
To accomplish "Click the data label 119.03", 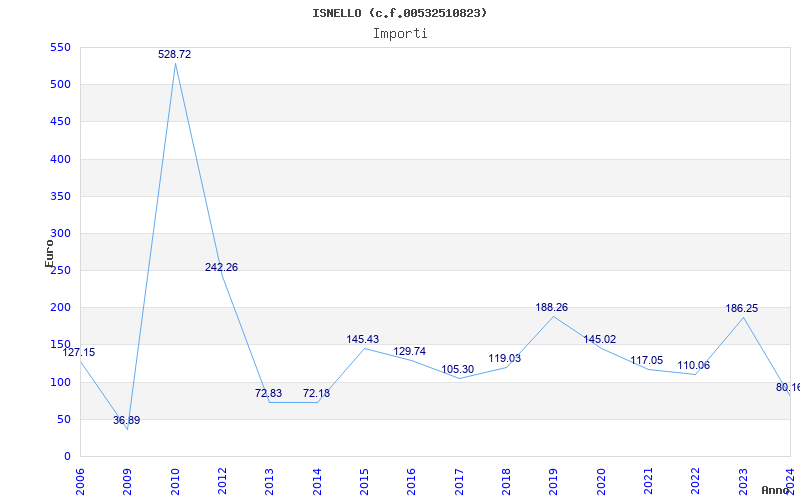I will [505, 359].
